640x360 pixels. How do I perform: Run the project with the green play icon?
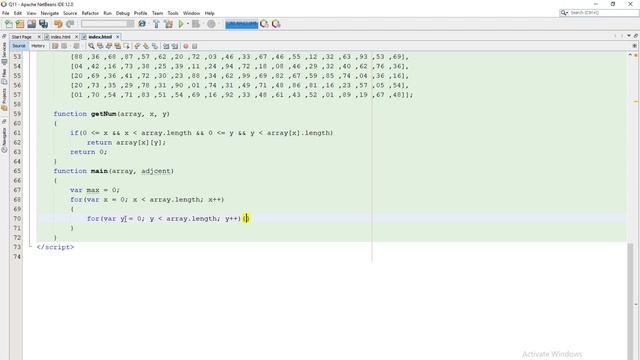pos(181,24)
